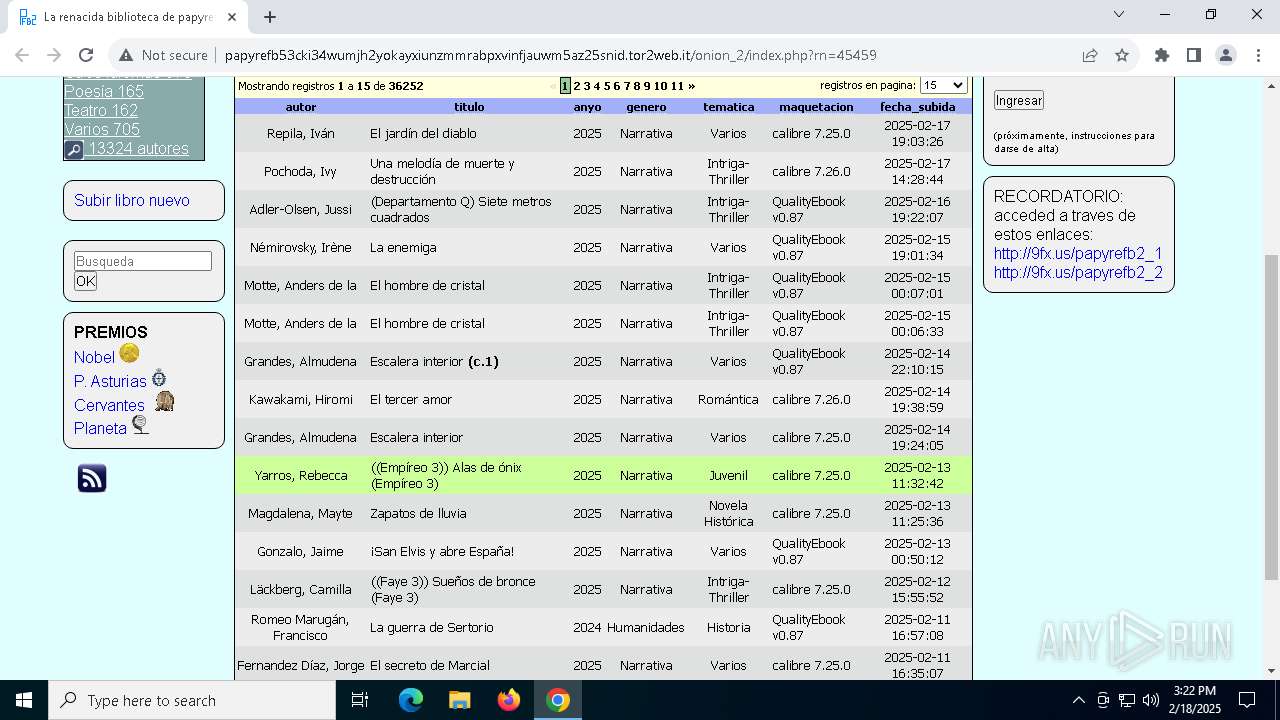Select author Yarros, Rebecca
The height and width of the screenshot is (720, 1280).
point(301,475)
